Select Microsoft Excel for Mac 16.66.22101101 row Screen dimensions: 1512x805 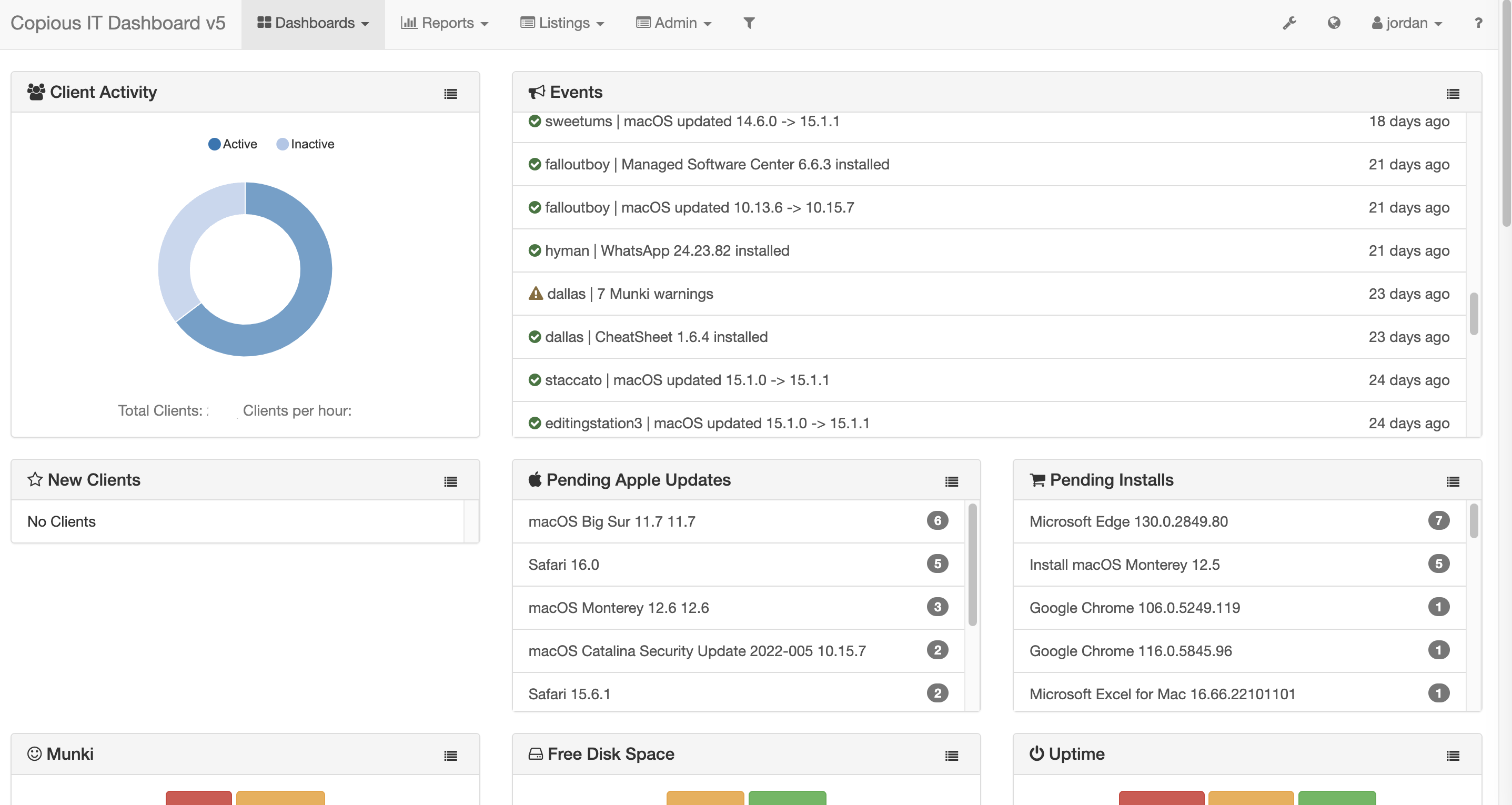[x=1239, y=692]
